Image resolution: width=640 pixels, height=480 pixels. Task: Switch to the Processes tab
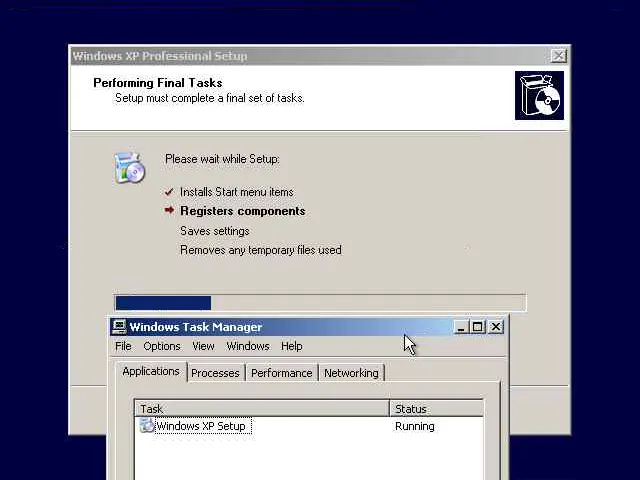(x=215, y=373)
